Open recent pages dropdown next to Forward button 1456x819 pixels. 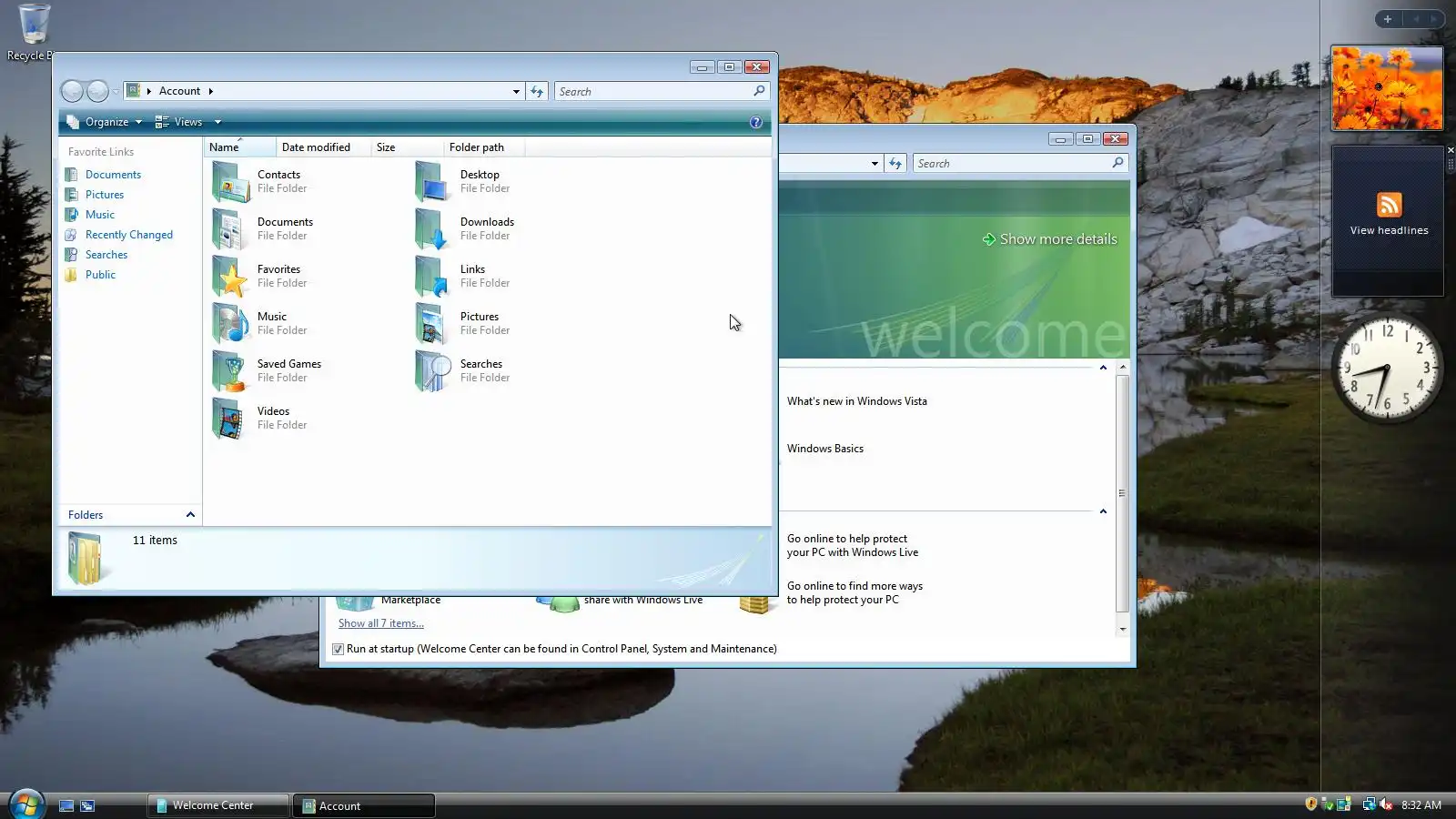pos(116,92)
